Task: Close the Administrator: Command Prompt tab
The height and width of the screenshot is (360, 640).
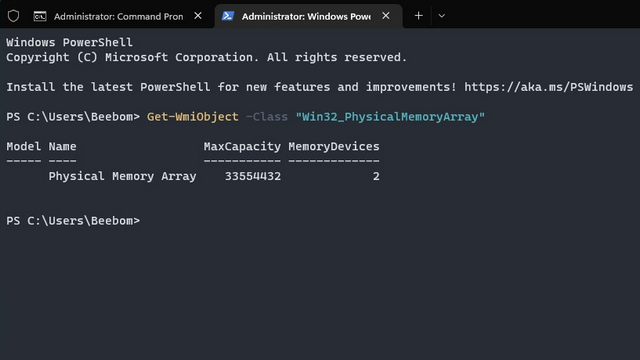Action: (198, 16)
